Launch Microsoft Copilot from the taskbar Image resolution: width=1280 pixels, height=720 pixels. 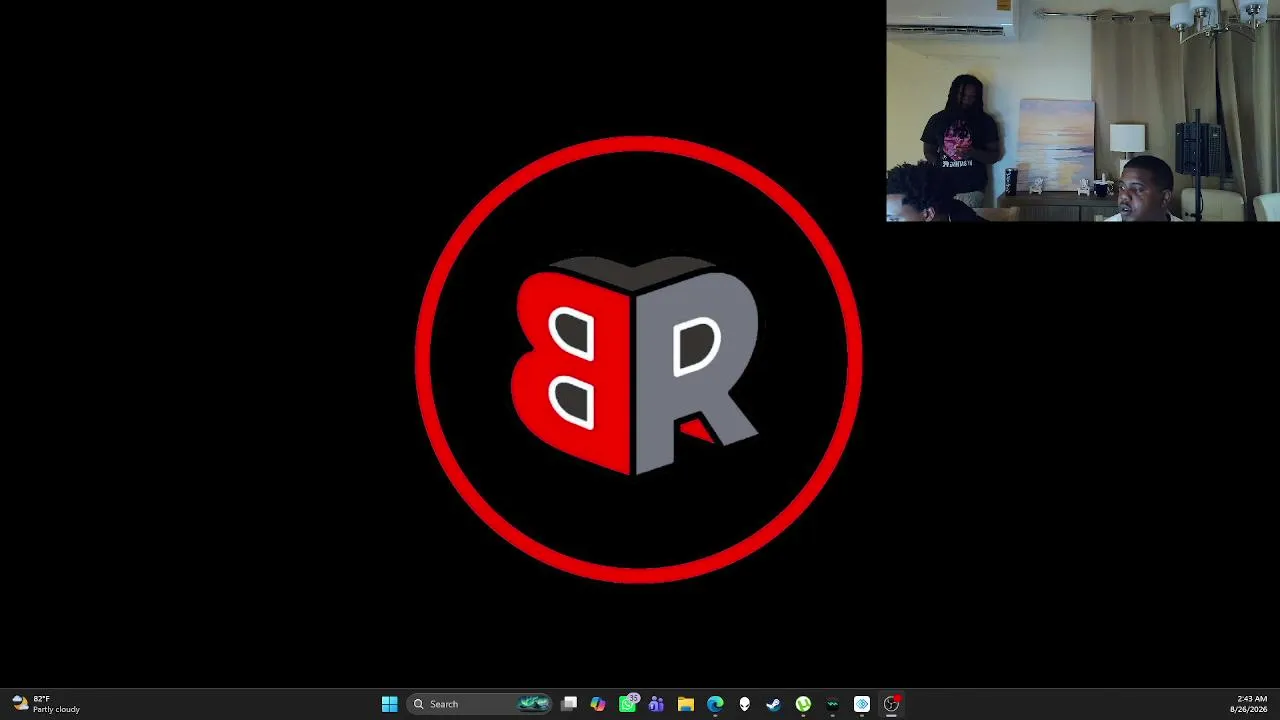pyautogui.click(x=598, y=704)
